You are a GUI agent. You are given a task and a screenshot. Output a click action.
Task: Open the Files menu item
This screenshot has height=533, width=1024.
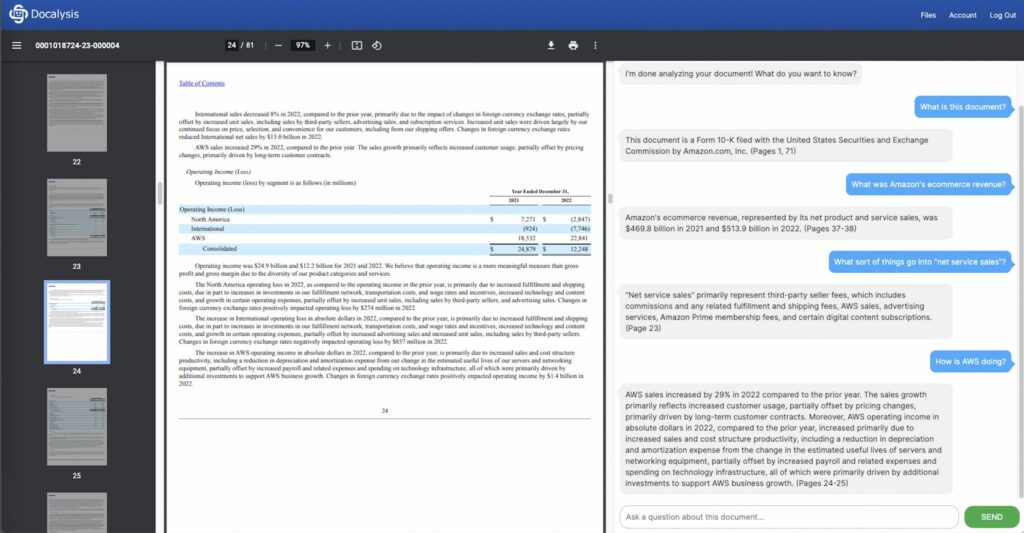pyautogui.click(x=928, y=15)
